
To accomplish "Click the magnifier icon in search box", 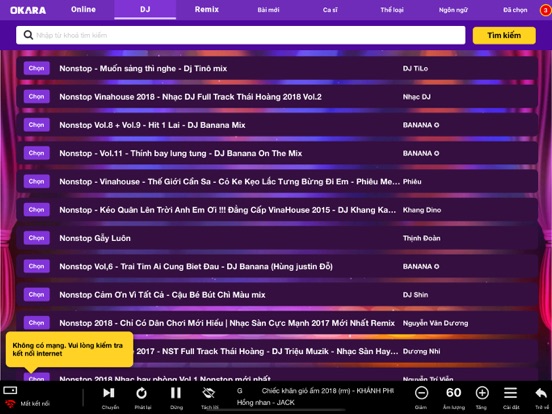I will tap(28, 35).
